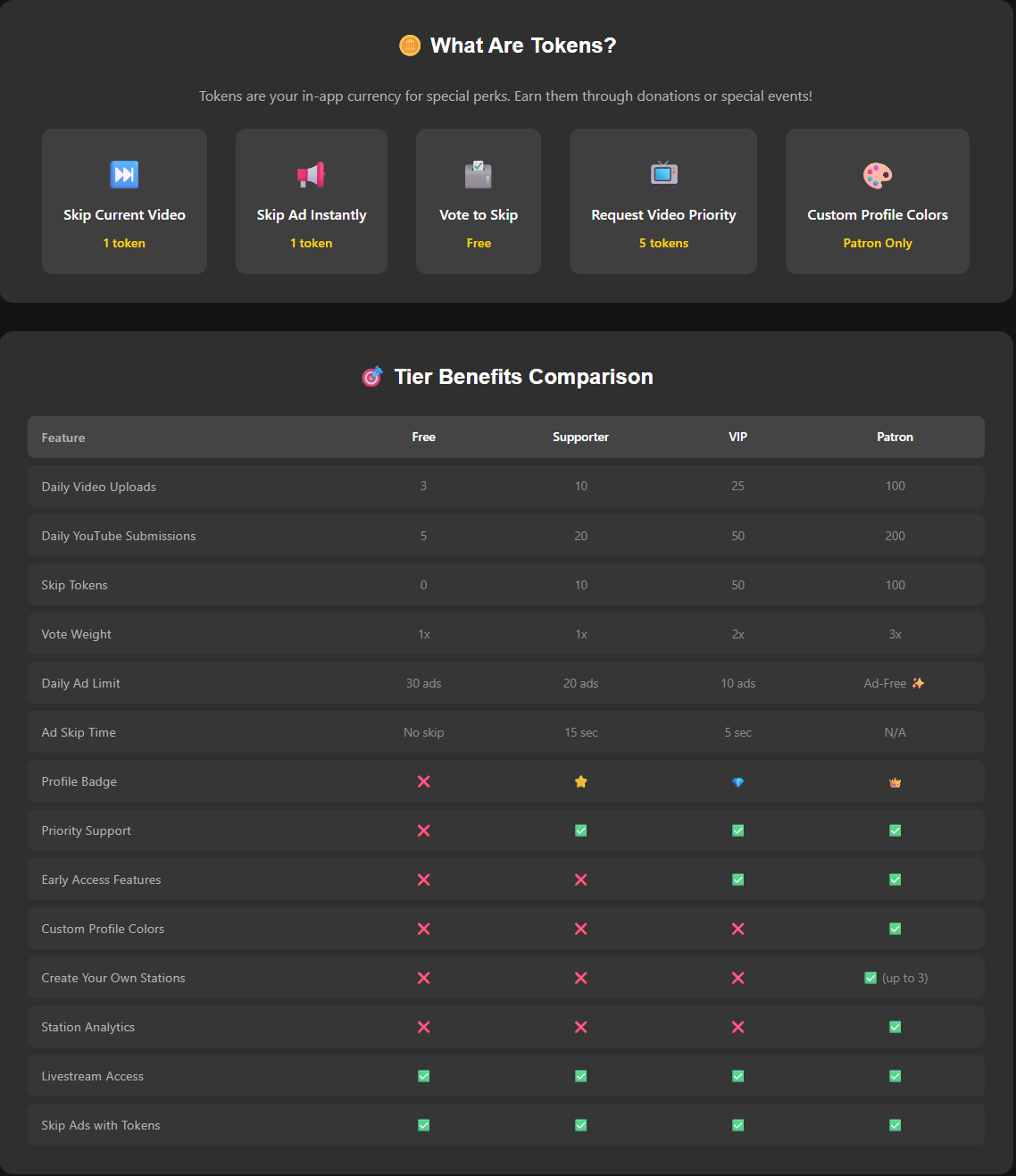Click the VIP column header

click(x=738, y=438)
